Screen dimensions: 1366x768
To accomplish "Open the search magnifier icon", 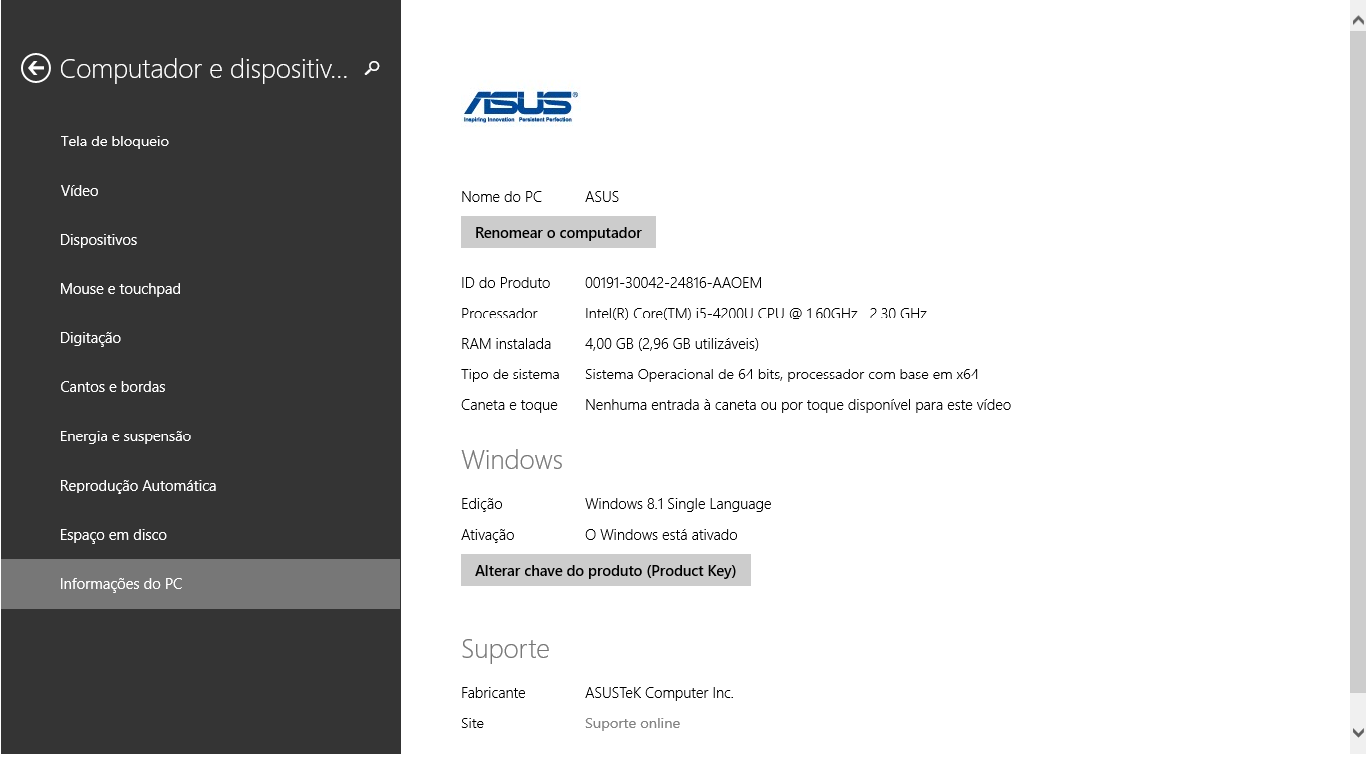I will (372, 68).
